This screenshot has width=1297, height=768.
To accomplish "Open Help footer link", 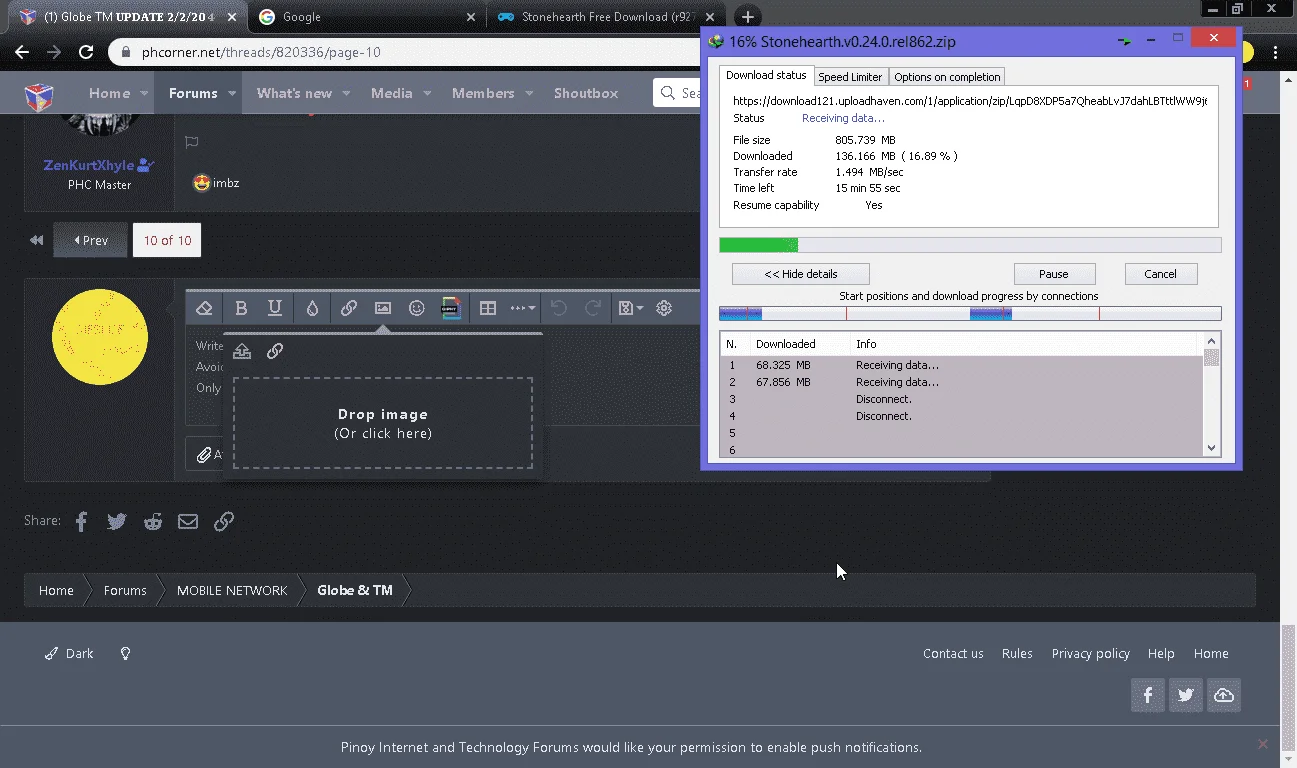I will (1161, 653).
